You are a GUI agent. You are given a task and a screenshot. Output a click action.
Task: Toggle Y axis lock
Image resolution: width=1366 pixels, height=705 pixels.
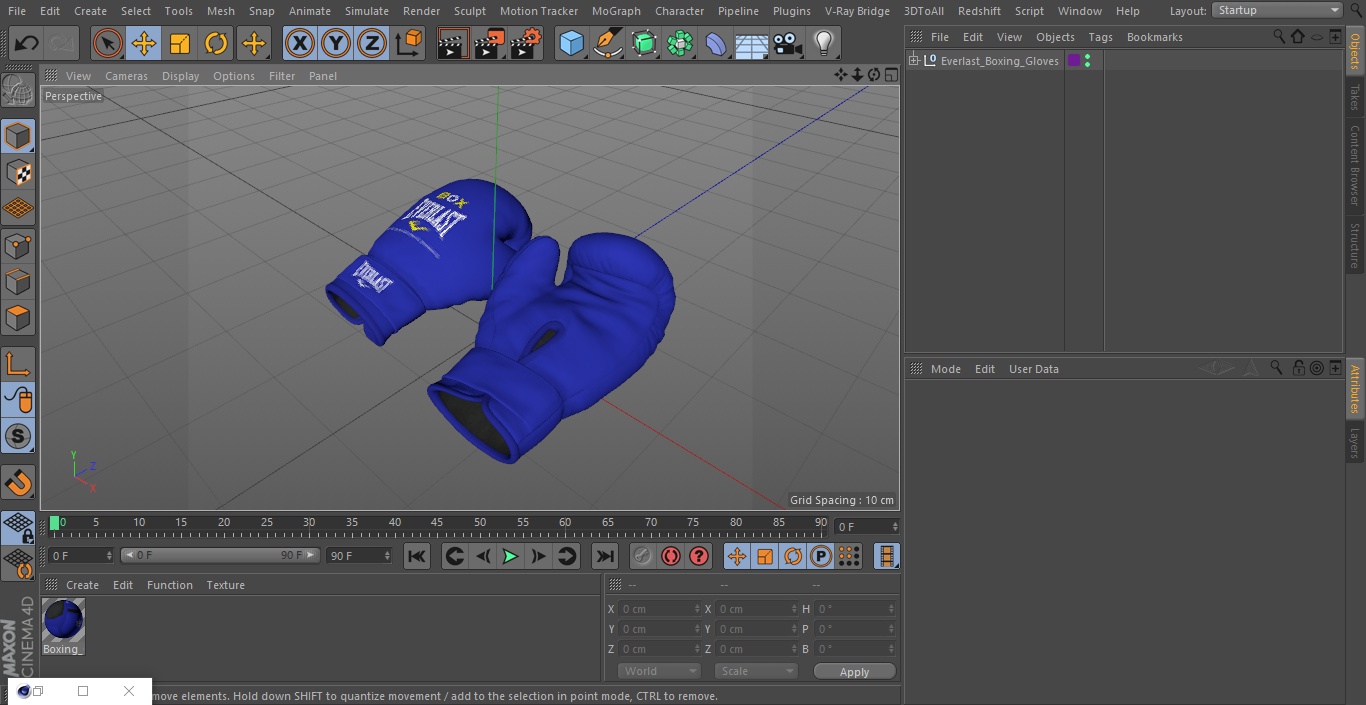[336, 43]
